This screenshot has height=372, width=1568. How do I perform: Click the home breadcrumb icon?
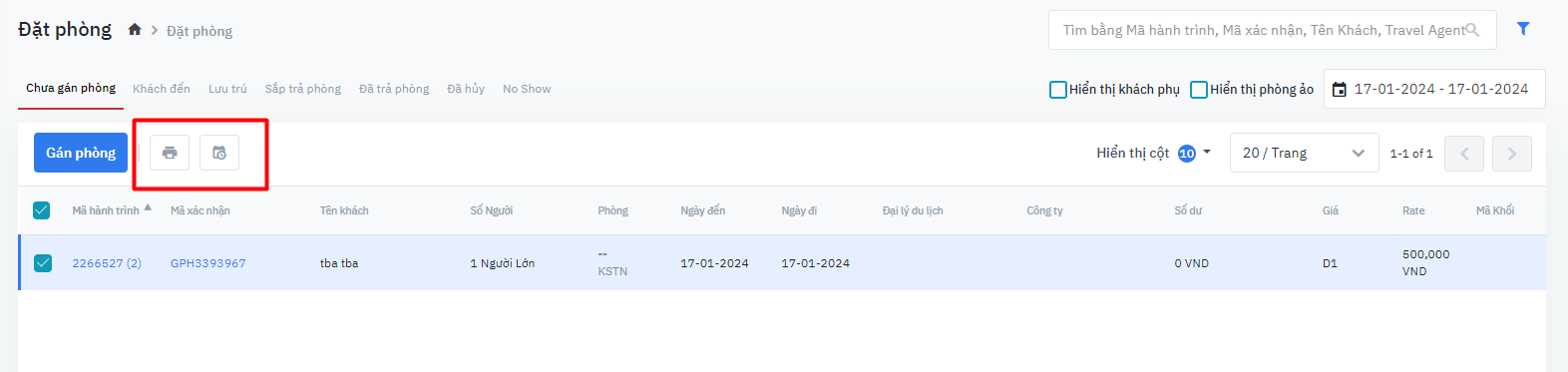[135, 30]
